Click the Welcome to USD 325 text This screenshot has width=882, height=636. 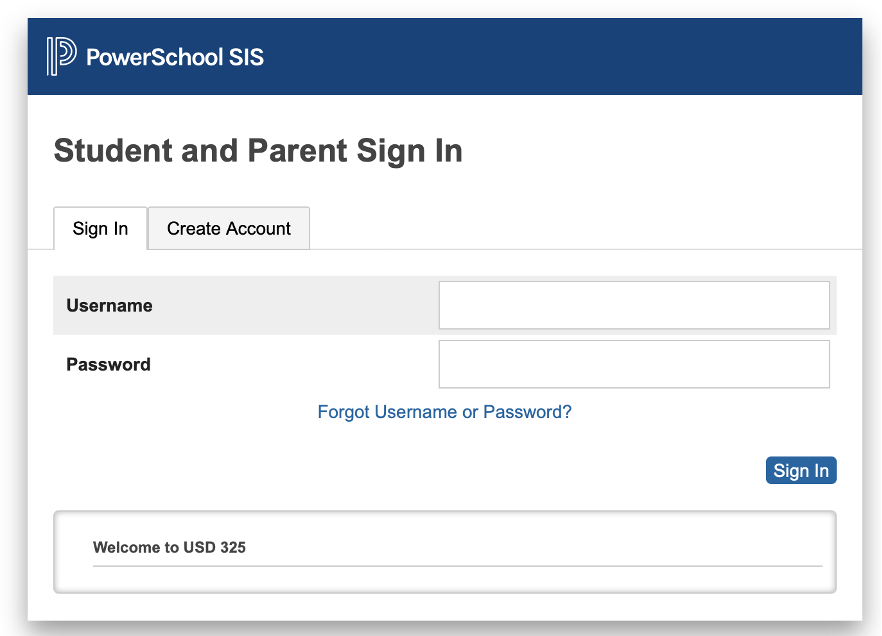click(169, 547)
